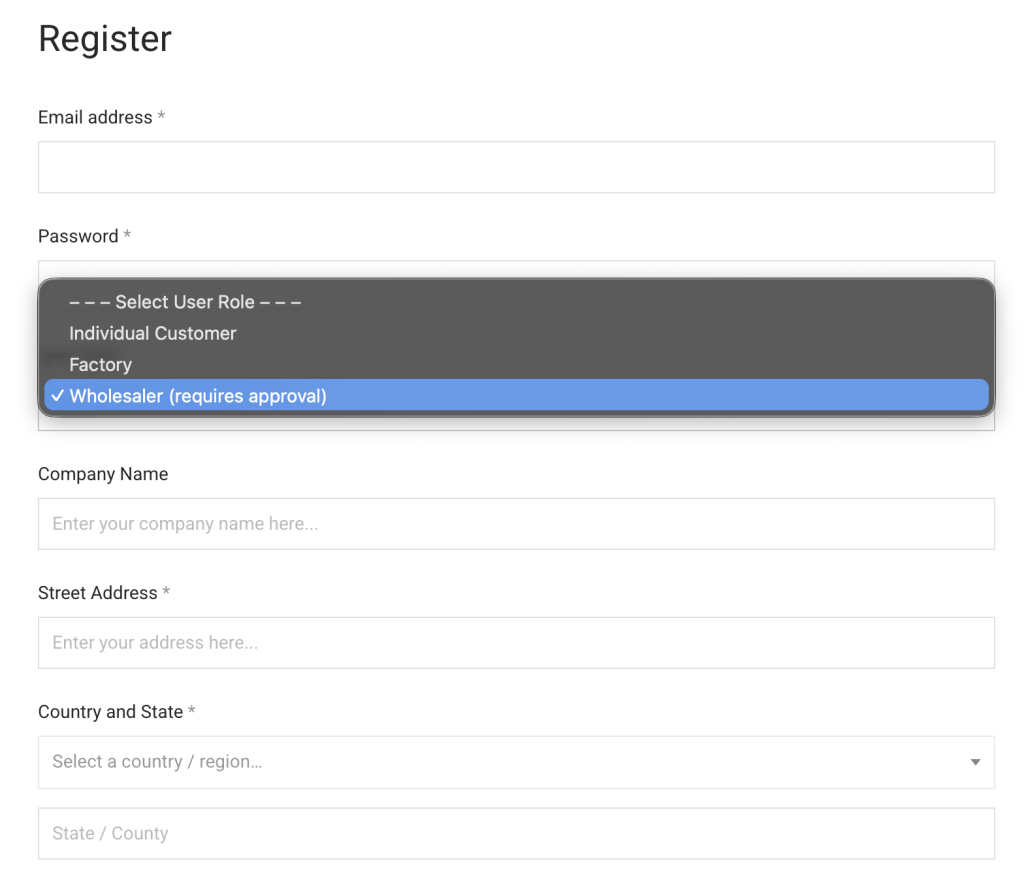Click the asterisk next to Street Address
The height and width of the screenshot is (878, 1024).
pos(166,593)
